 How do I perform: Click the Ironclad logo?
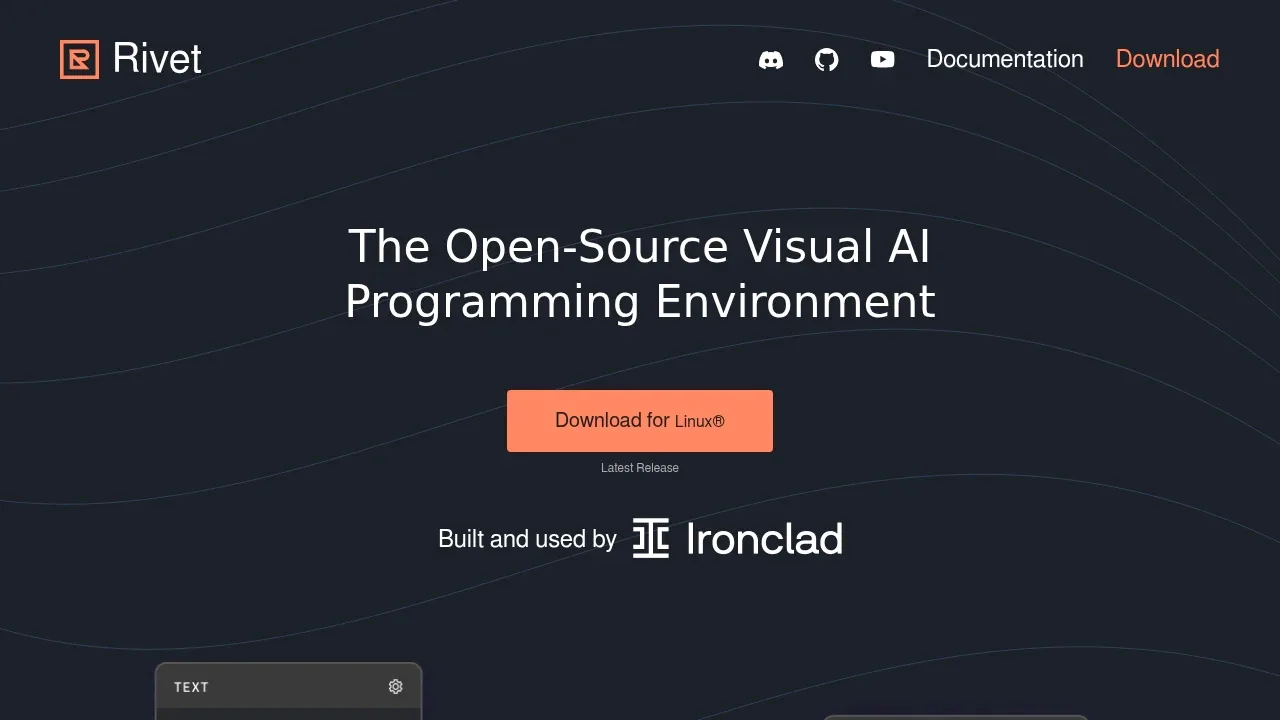pyautogui.click(x=738, y=539)
